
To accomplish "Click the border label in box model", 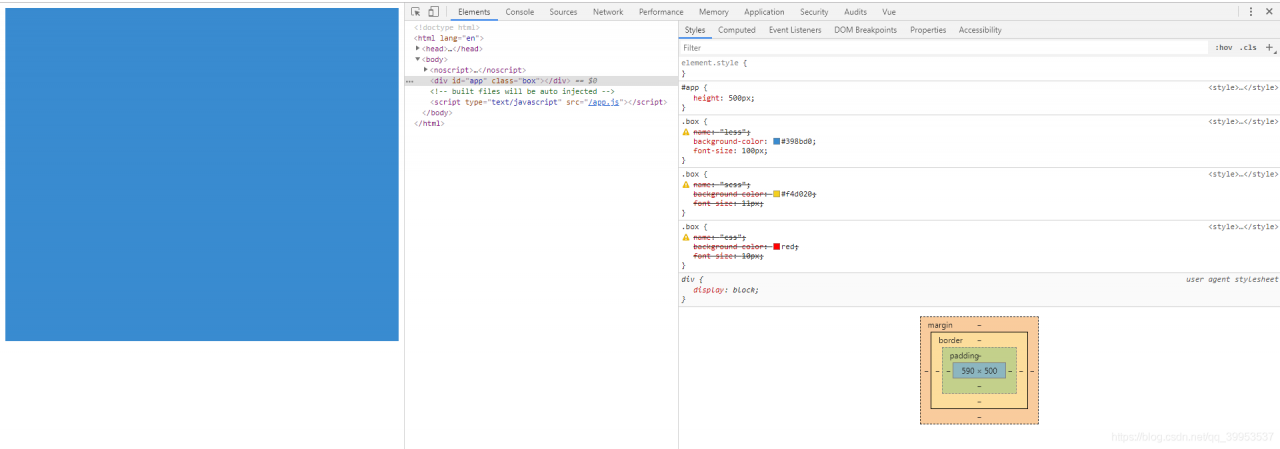I will (950, 340).
